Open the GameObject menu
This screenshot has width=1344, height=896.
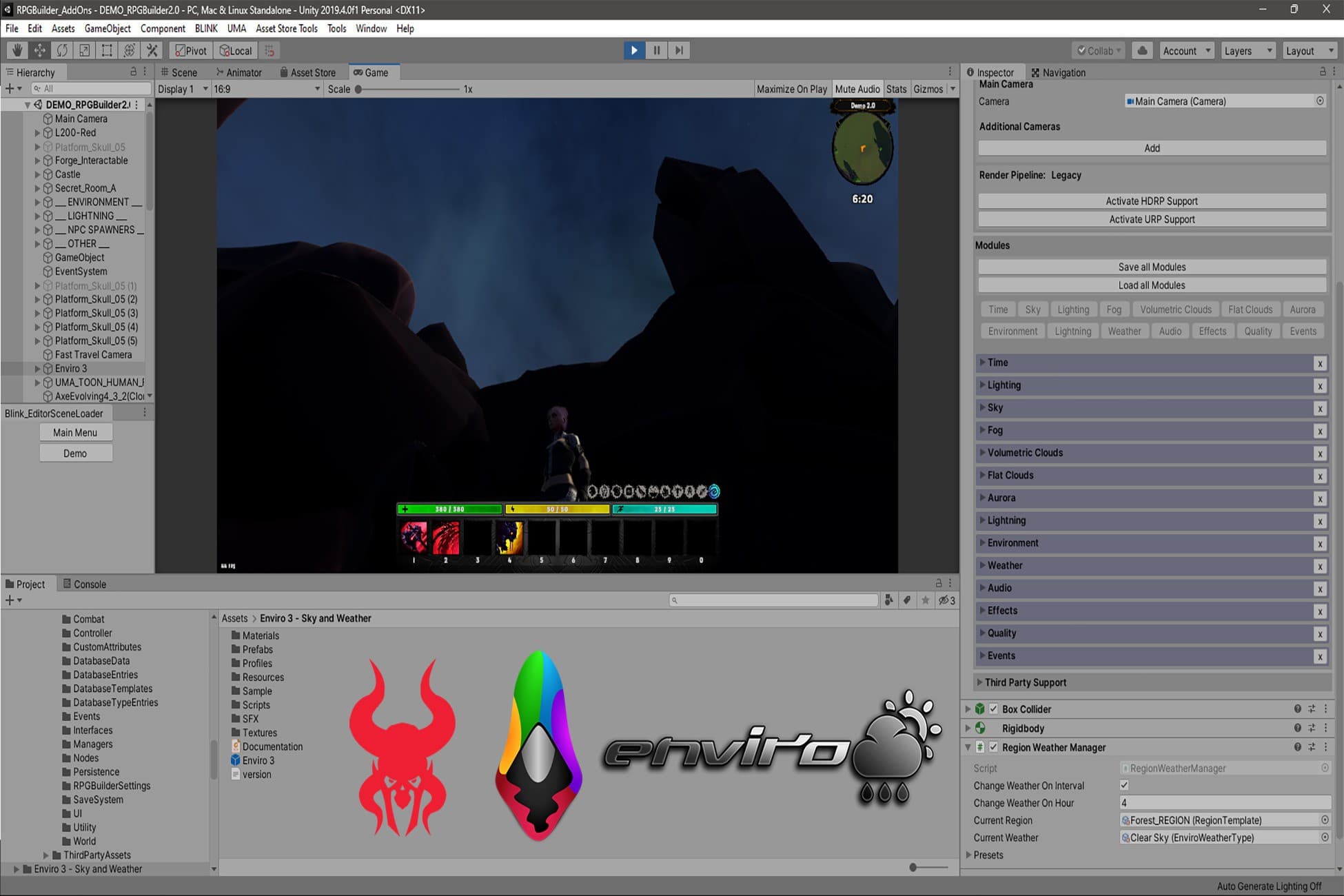[108, 28]
